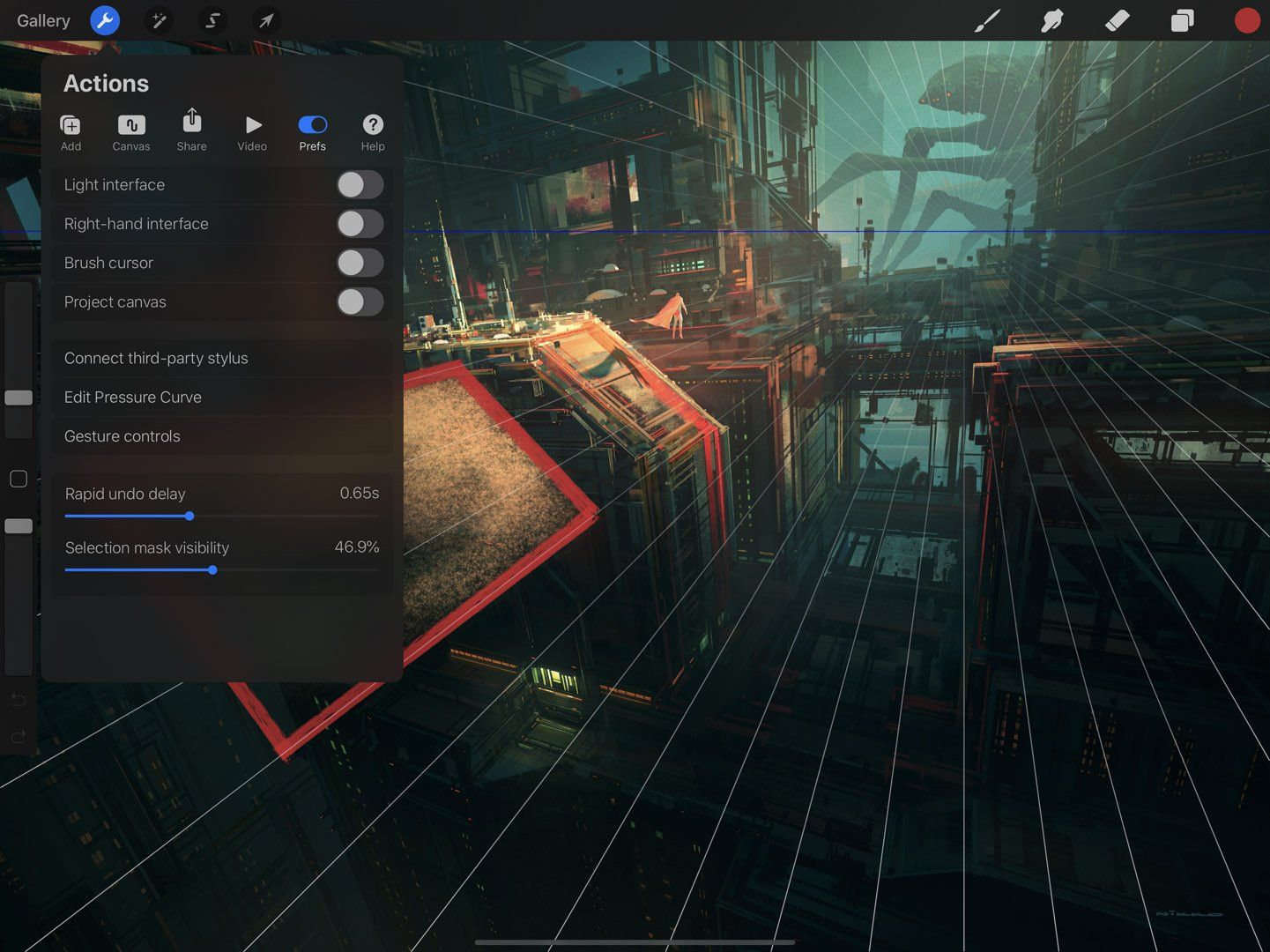Open the Transform arrow tool

(x=267, y=20)
